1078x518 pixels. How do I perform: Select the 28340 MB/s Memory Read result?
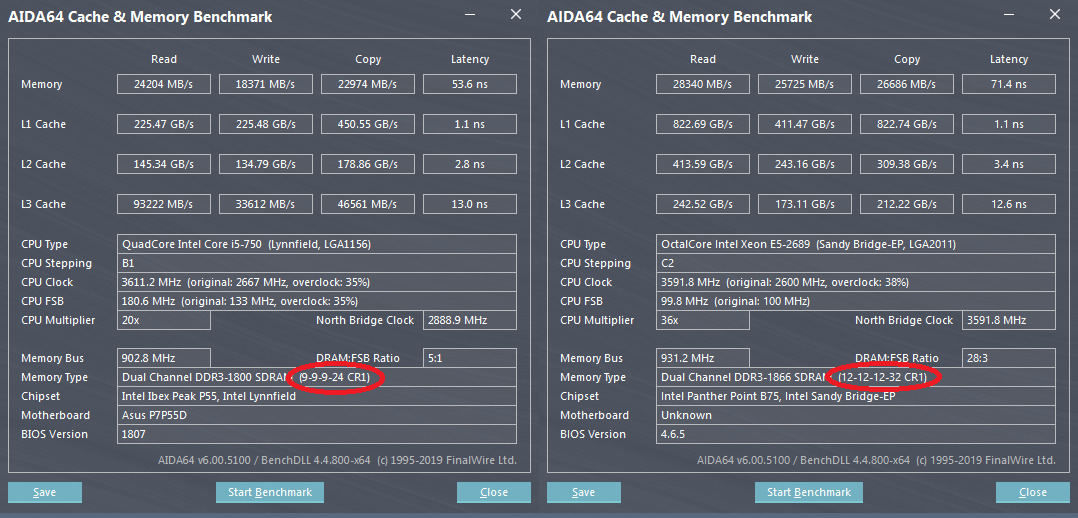[x=702, y=84]
